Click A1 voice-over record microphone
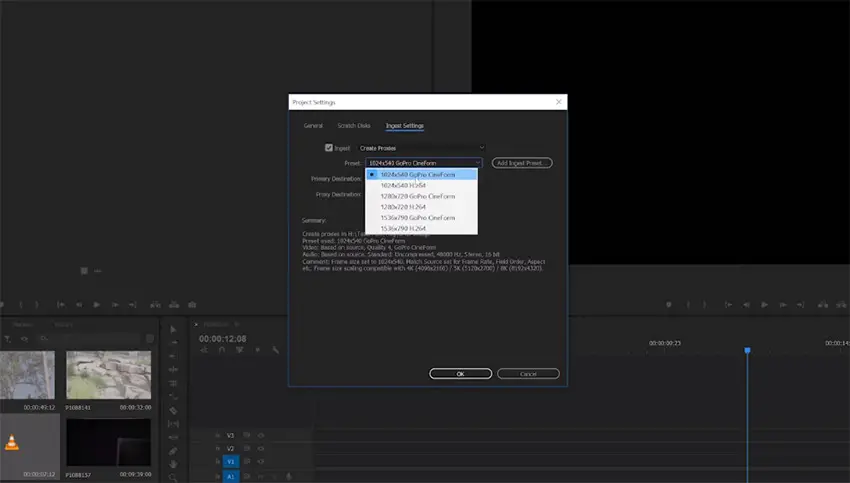850x483 pixels. (x=288, y=476)
